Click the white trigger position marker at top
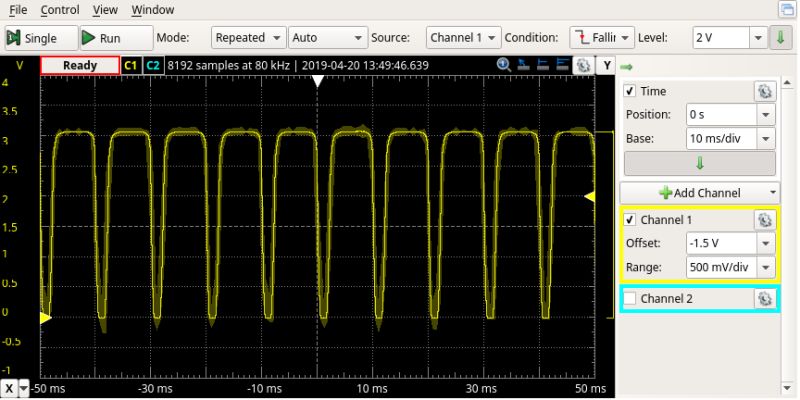 [x=318, y=81]
